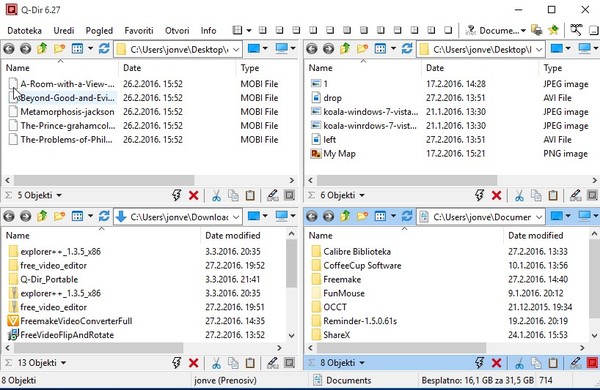Cut with scissors in top-left pane status bar

[216, 196]
